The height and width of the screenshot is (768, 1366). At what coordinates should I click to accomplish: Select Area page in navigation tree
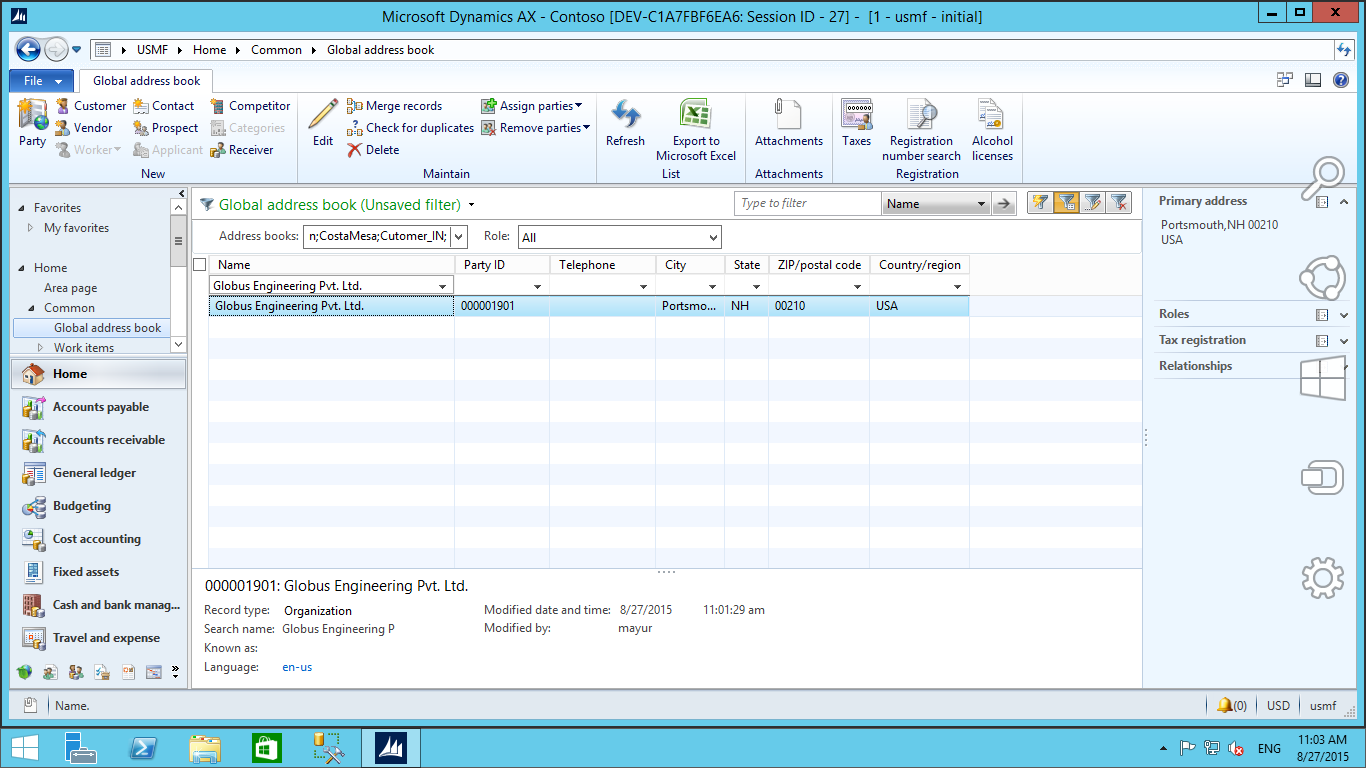click(70, 288)
